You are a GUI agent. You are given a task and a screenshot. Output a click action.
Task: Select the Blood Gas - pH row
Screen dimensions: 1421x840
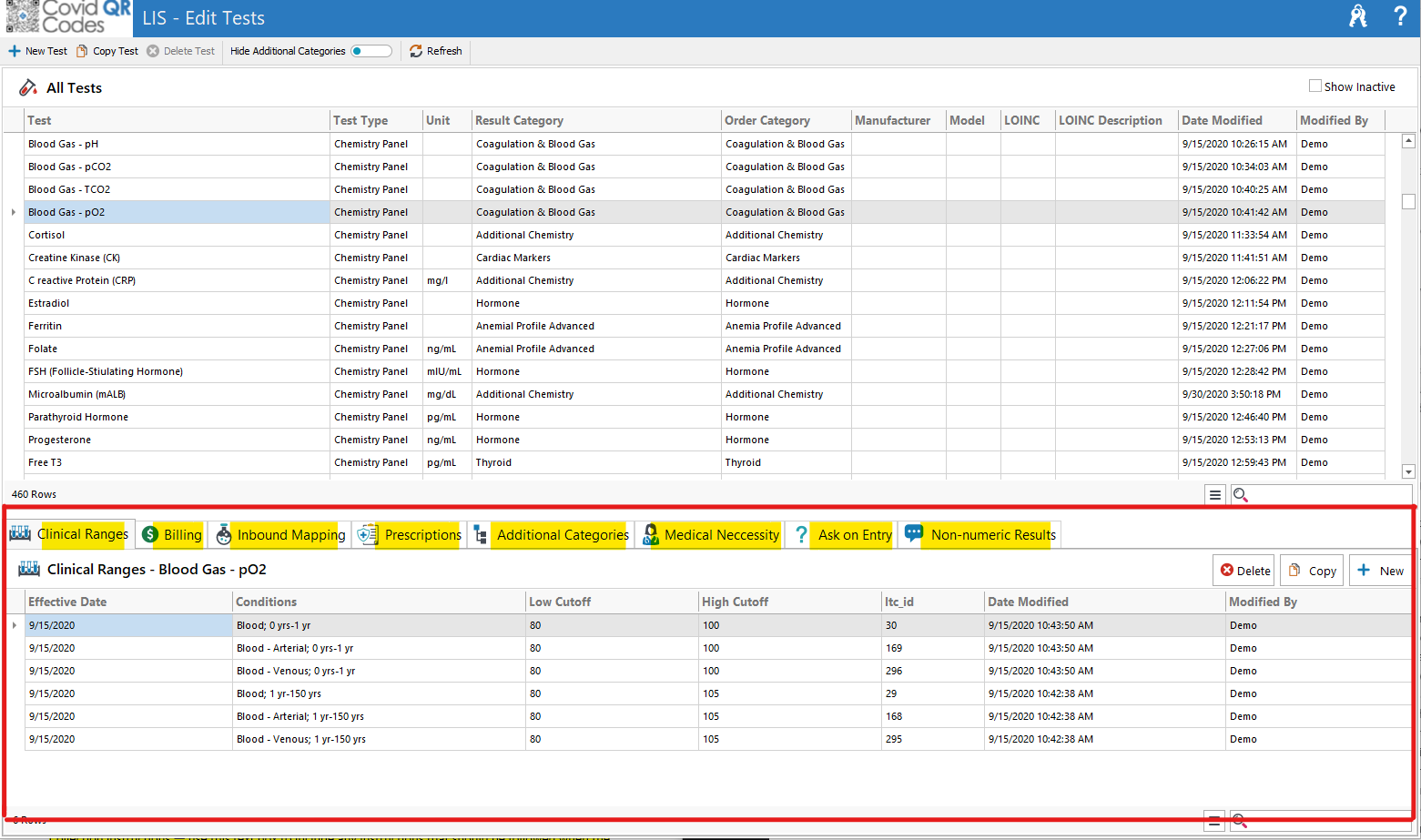705,144
